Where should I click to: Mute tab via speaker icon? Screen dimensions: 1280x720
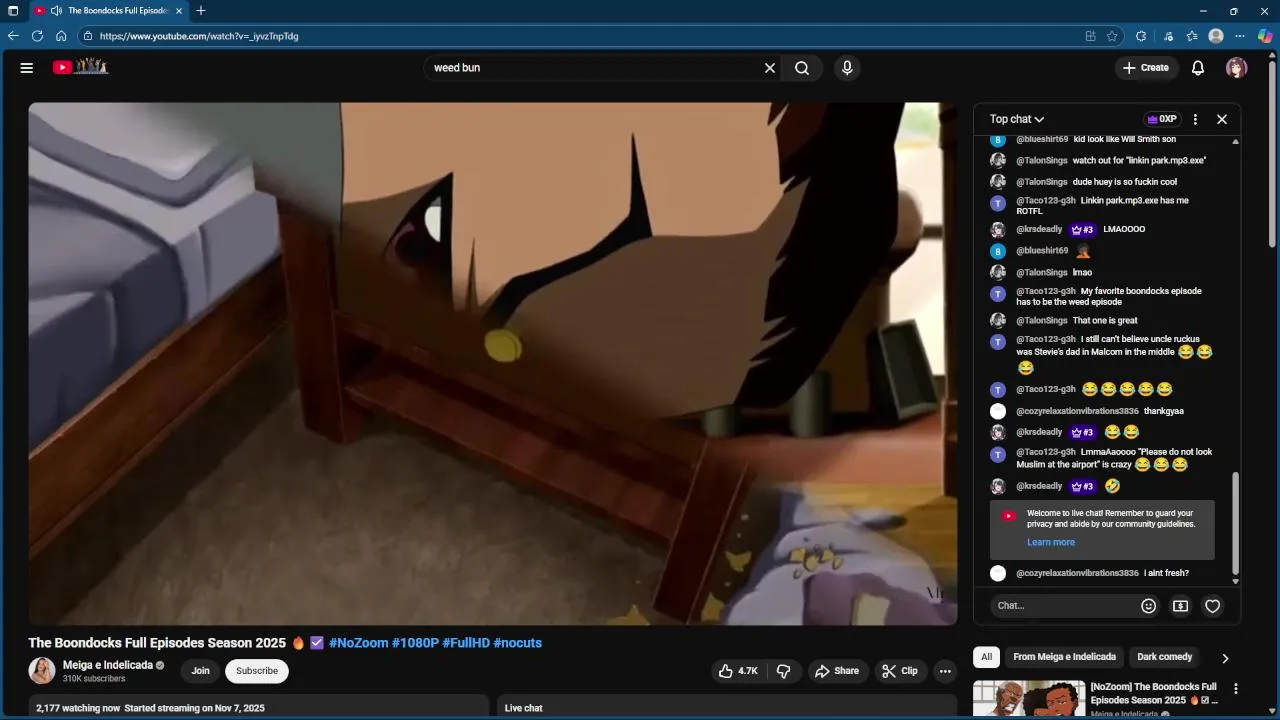55,11
